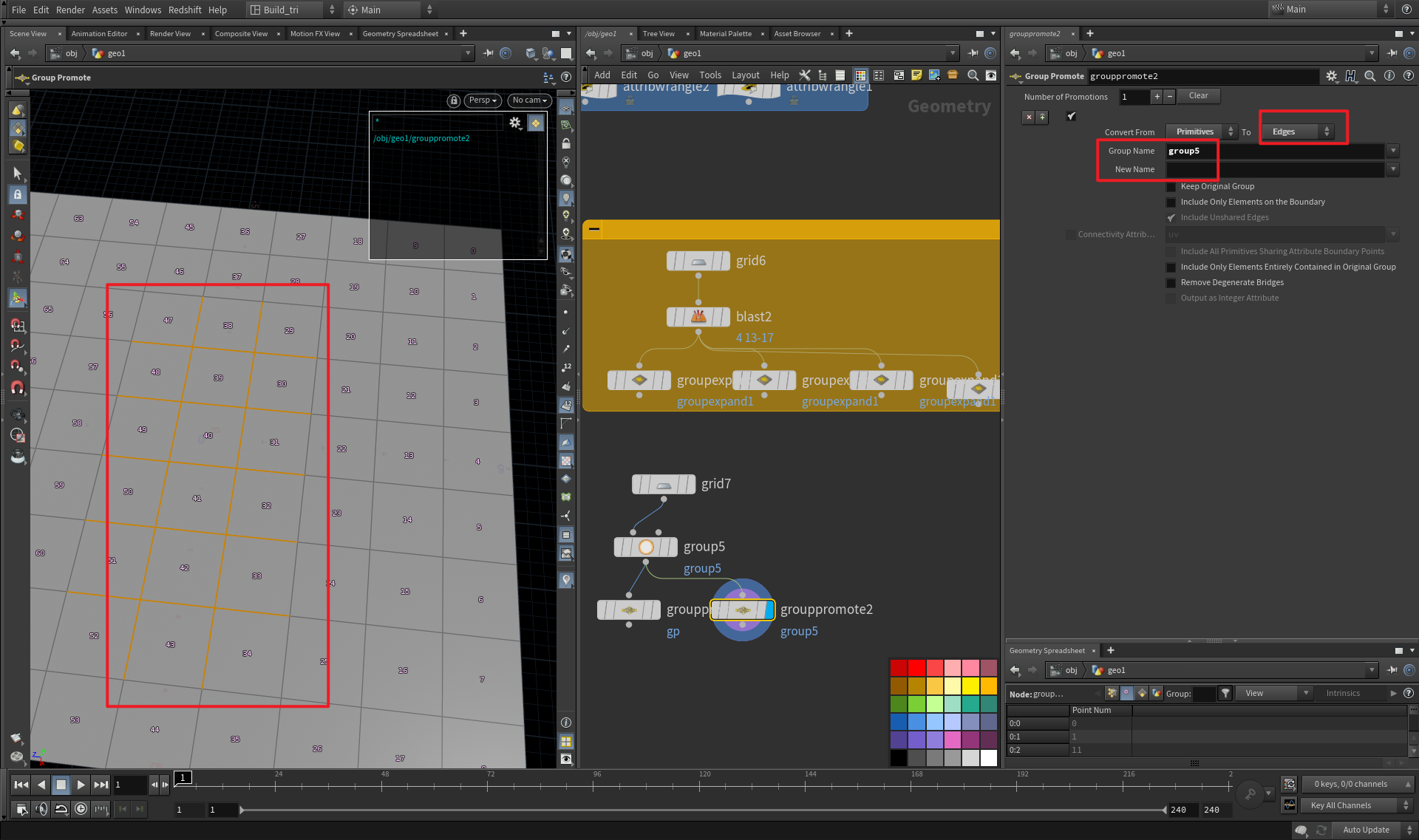This screenshot has height=840, width=1419.
Task: Select the red swatch in the color palette
Action: tap(916, 667)
